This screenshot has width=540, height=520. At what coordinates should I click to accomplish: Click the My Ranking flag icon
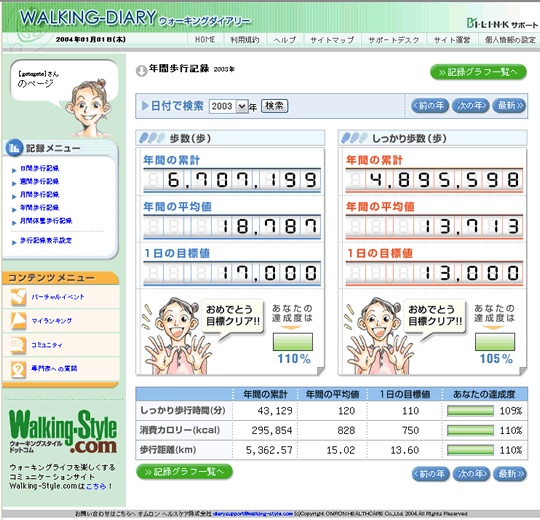coord(18,321)
